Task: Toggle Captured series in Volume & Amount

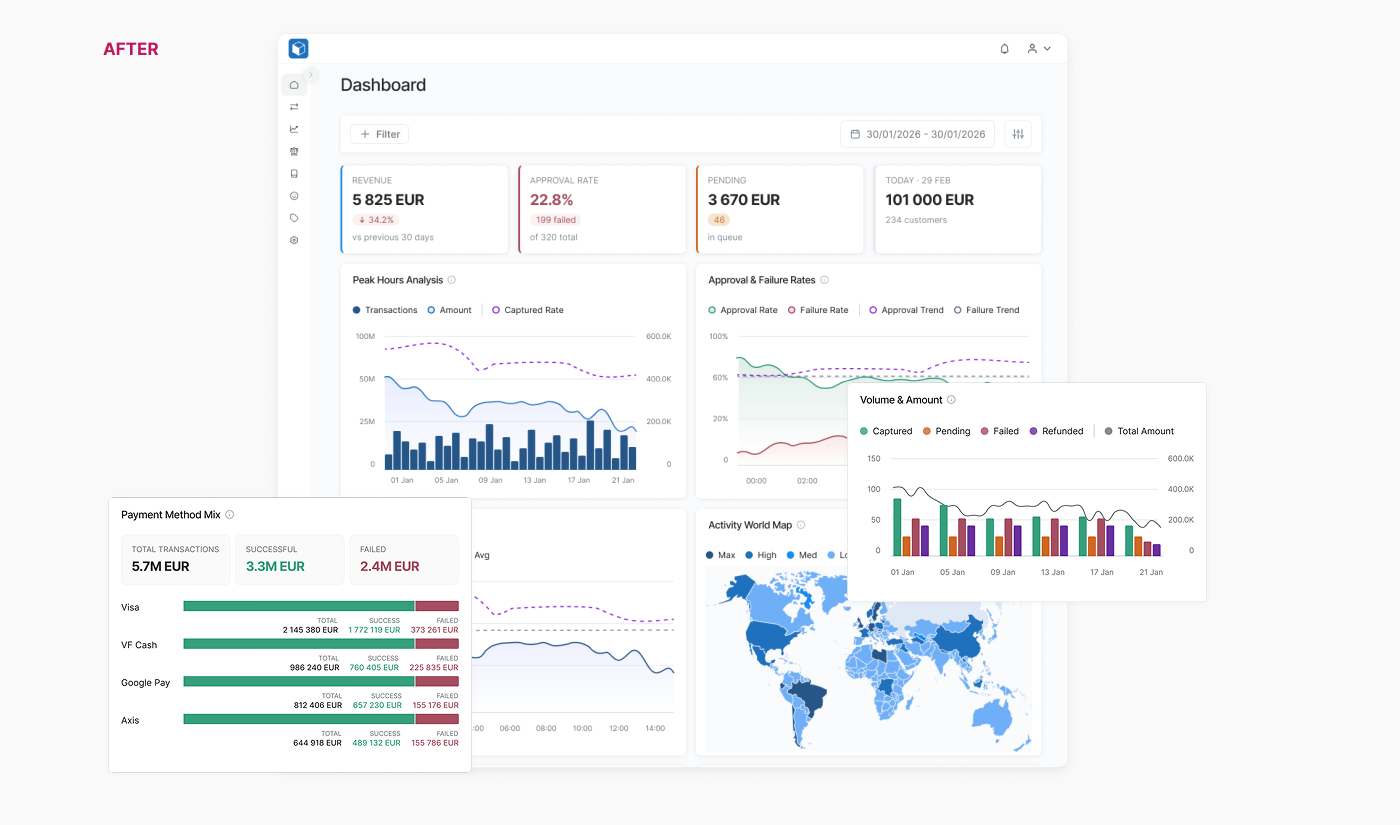Action: (886, 431)
